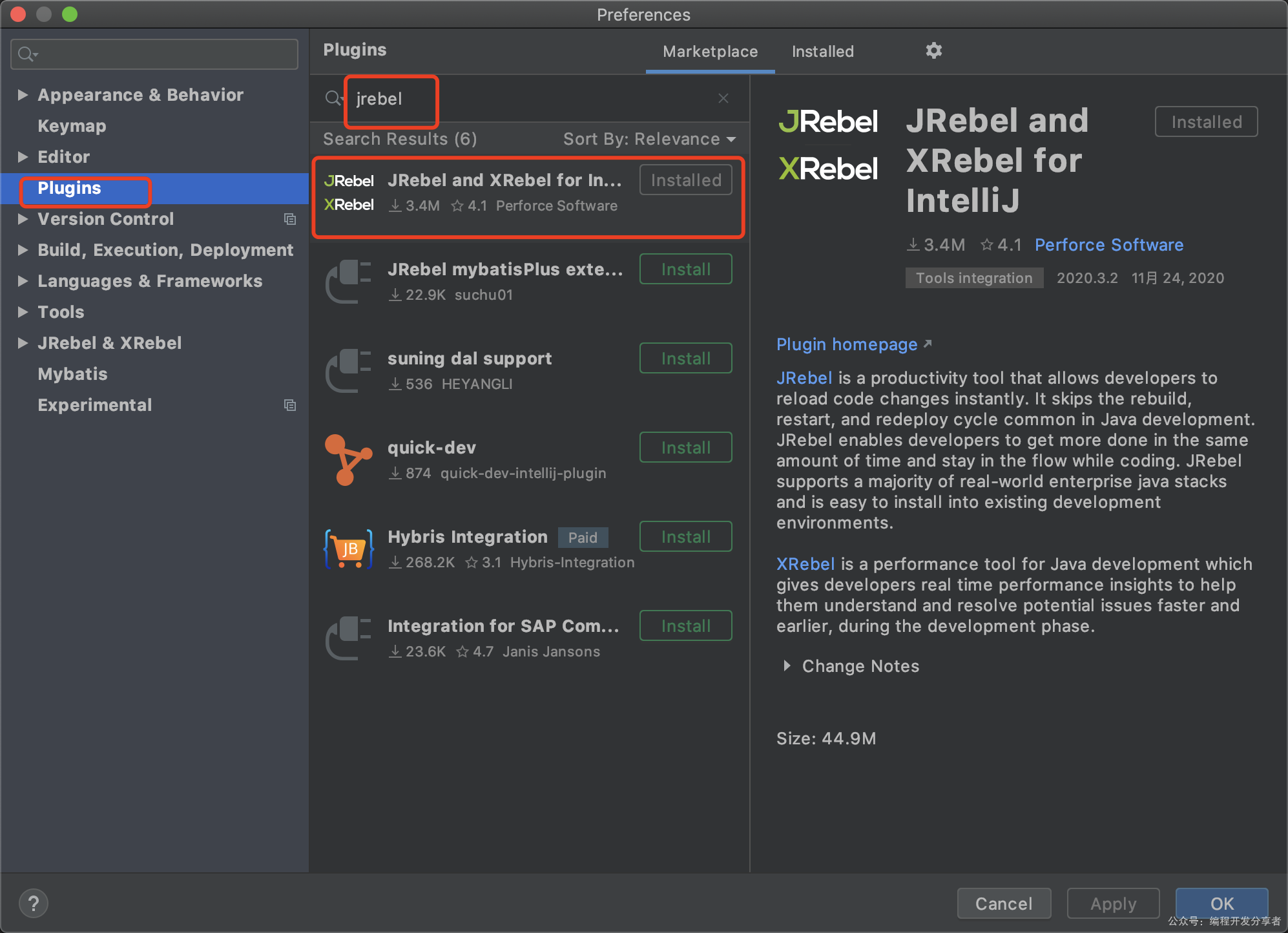Screen dimensions: 1288x933
Task: Install Integration for SAP Commerce plugin
Action: [685, 625]
